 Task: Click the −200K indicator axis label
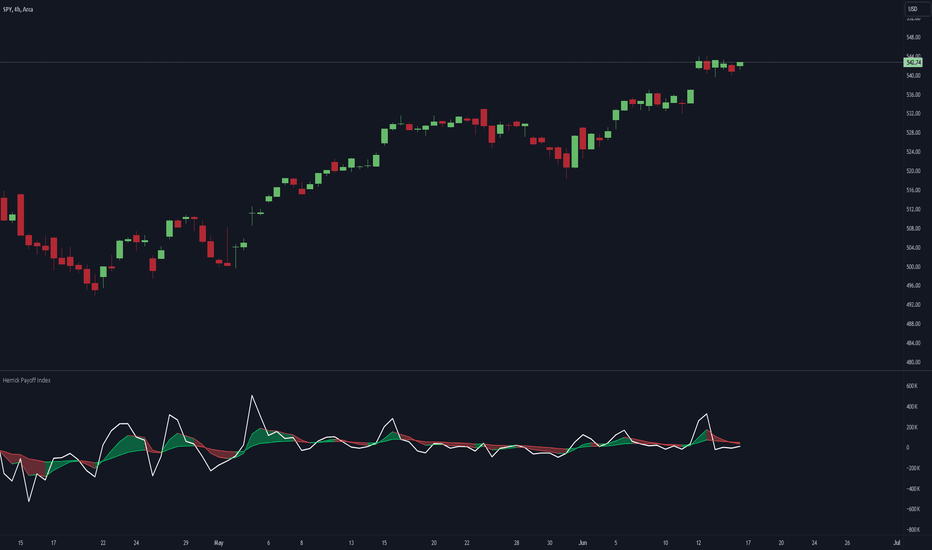[912, 468]
